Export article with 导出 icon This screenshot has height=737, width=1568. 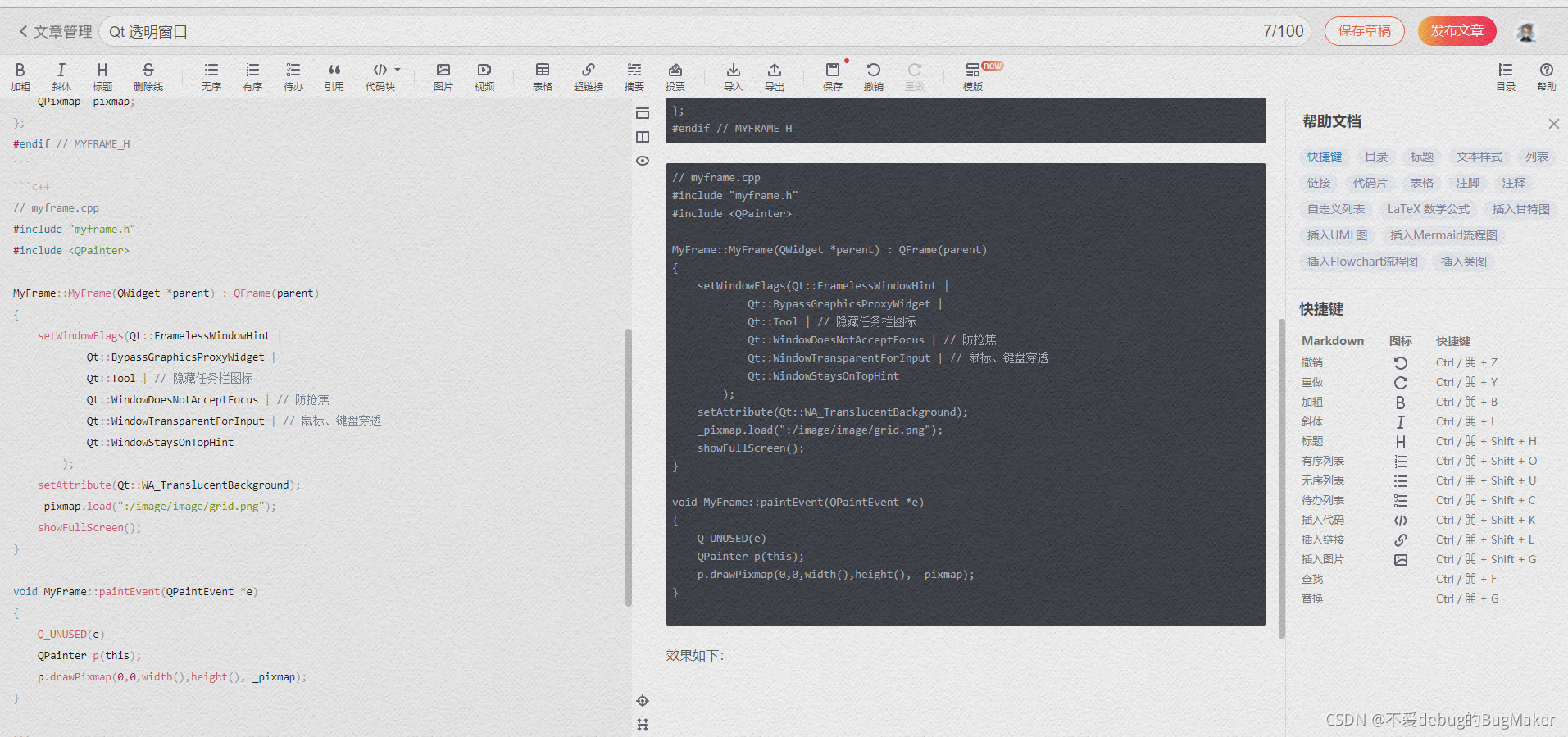click(775, 76)
